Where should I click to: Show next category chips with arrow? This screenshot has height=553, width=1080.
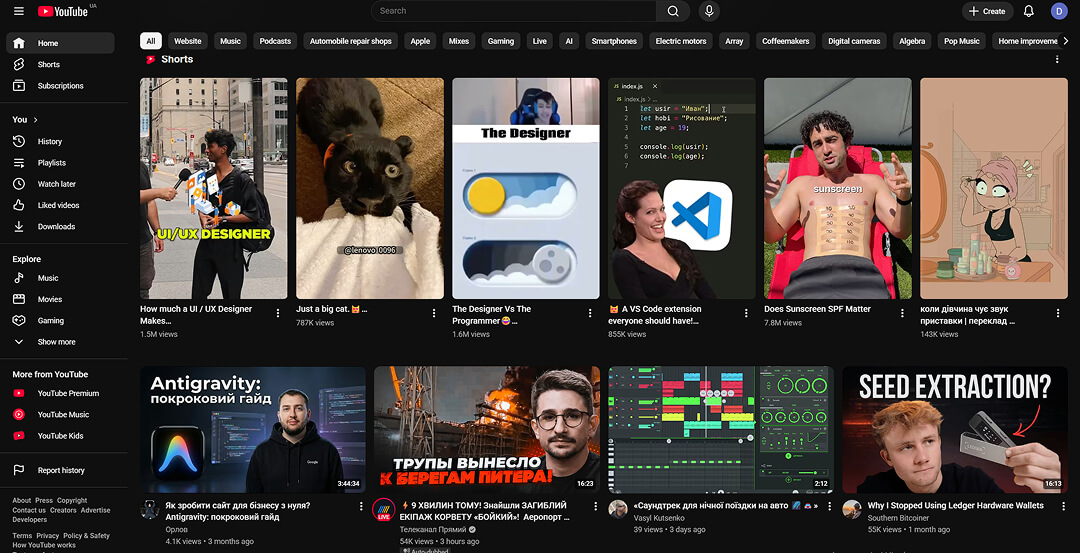(1066, 41)
